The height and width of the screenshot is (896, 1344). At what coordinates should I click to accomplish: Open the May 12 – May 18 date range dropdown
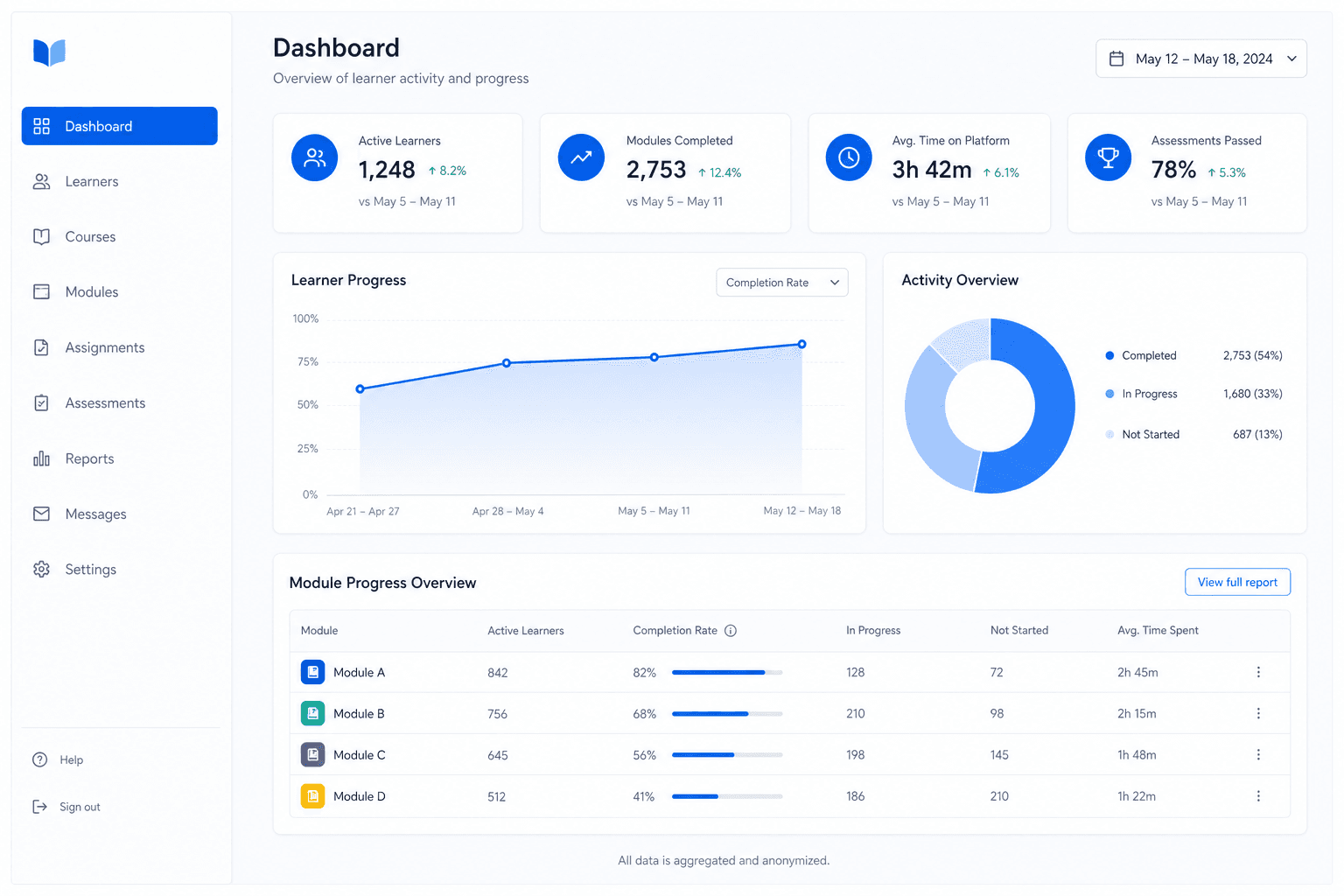click(x=1200, y=59)
